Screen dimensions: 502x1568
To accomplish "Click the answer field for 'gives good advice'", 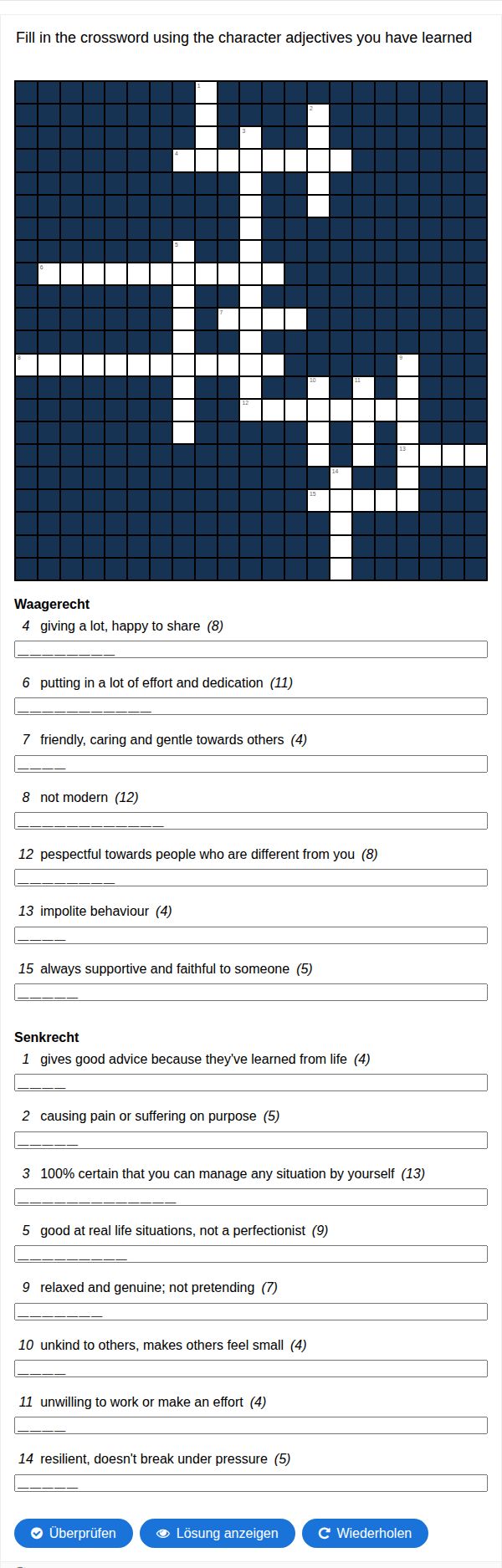I will tap(251, 1083).
